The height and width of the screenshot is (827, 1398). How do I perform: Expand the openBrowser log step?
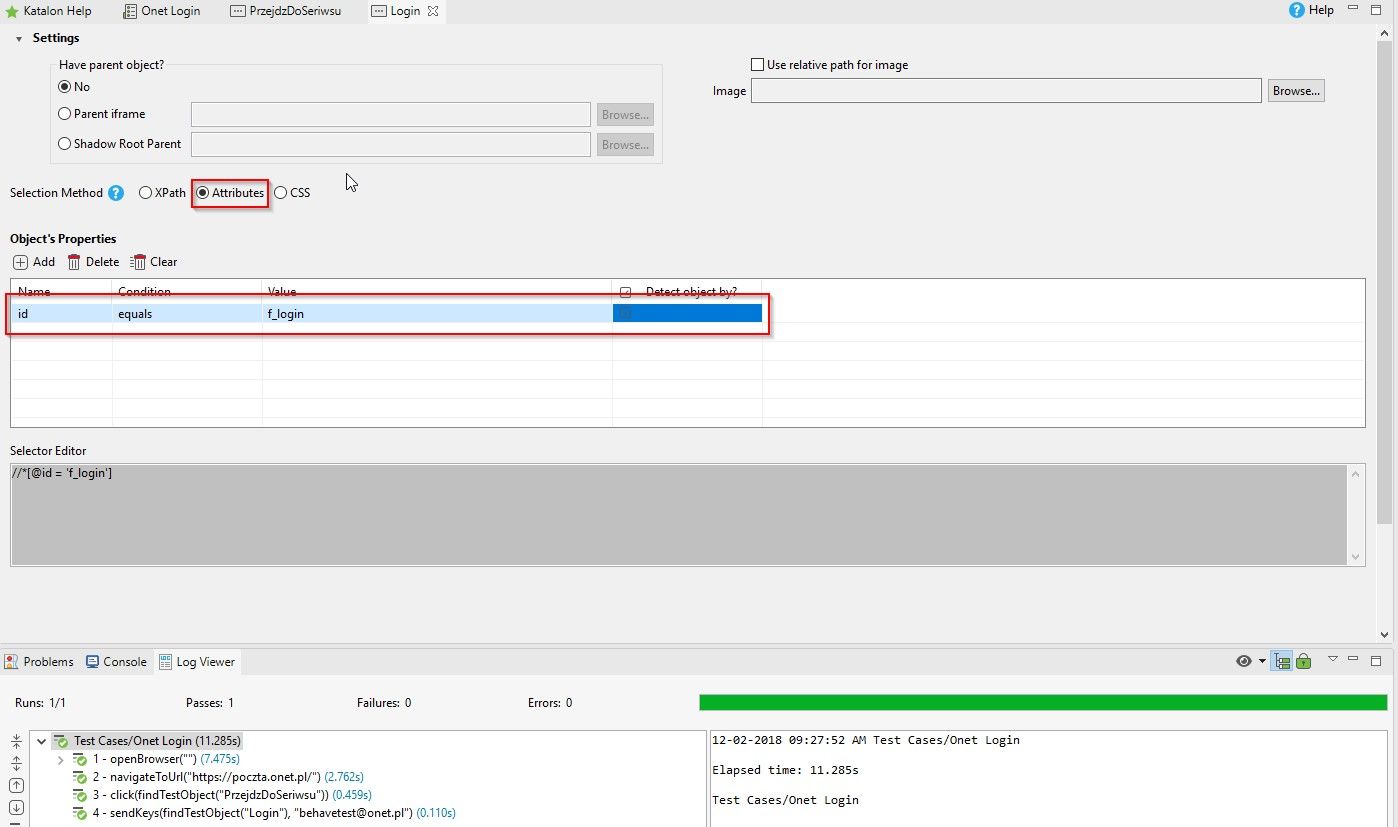[x=61, y=759]
